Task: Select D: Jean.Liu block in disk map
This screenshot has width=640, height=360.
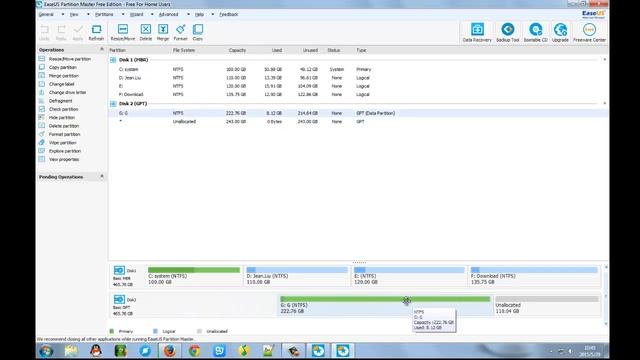Action: pos(297,276)
